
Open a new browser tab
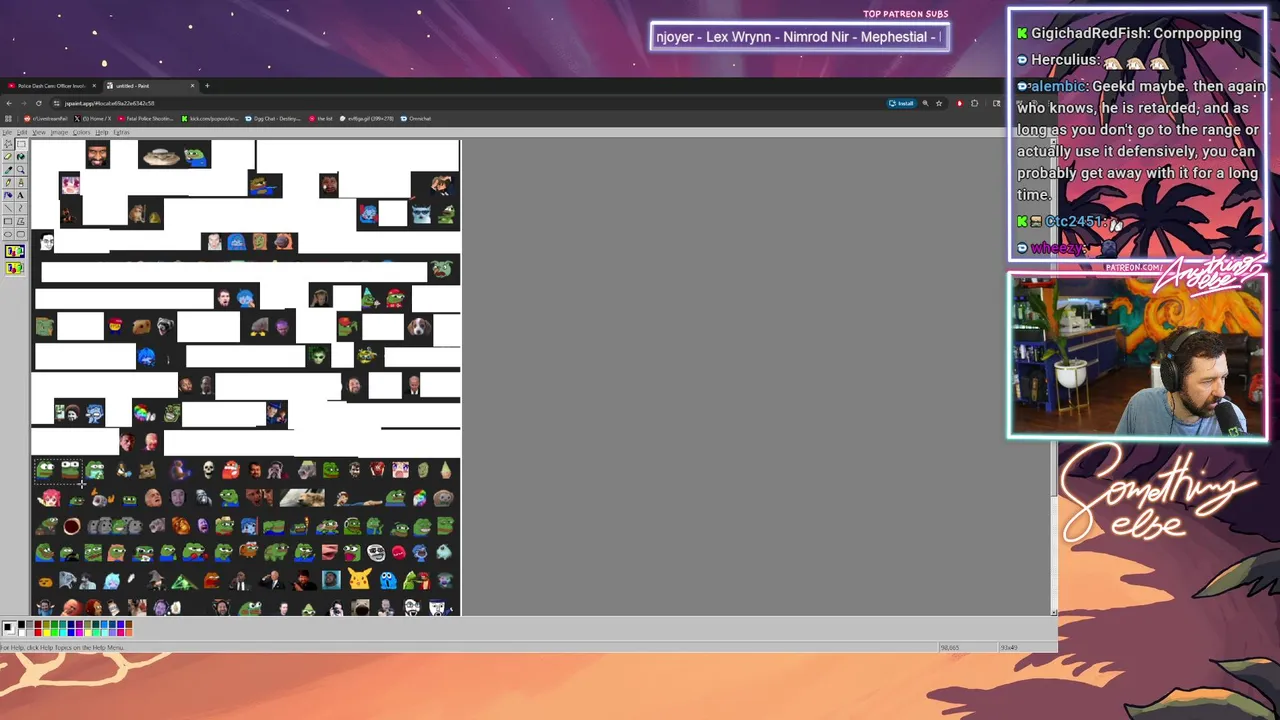tap(207, 86)
